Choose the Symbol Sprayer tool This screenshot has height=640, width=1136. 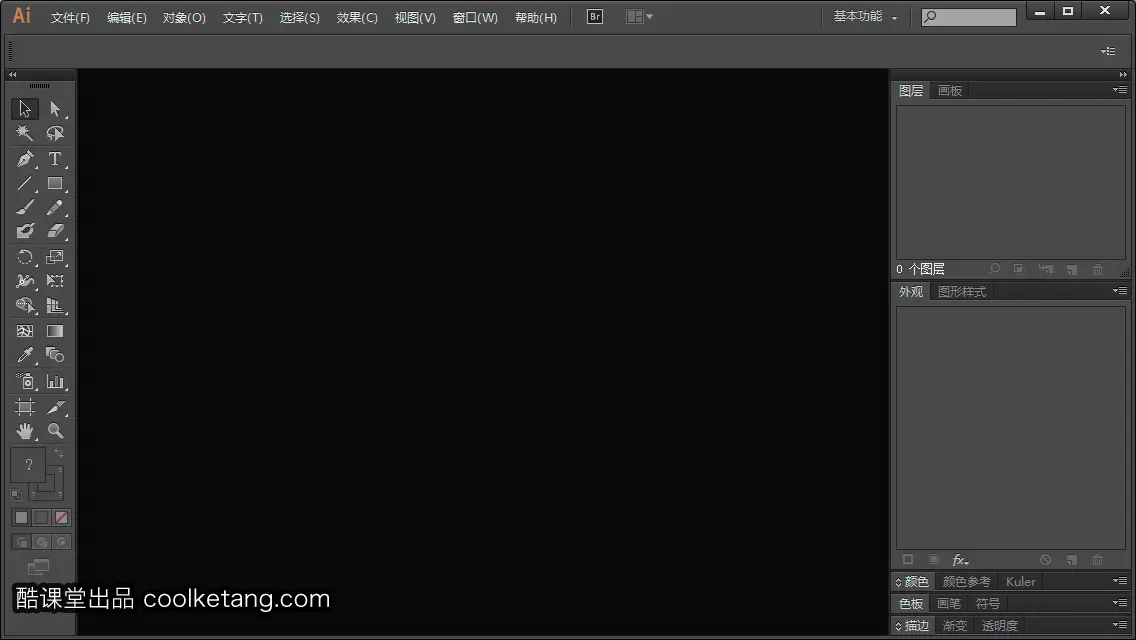tap(25, 381)
